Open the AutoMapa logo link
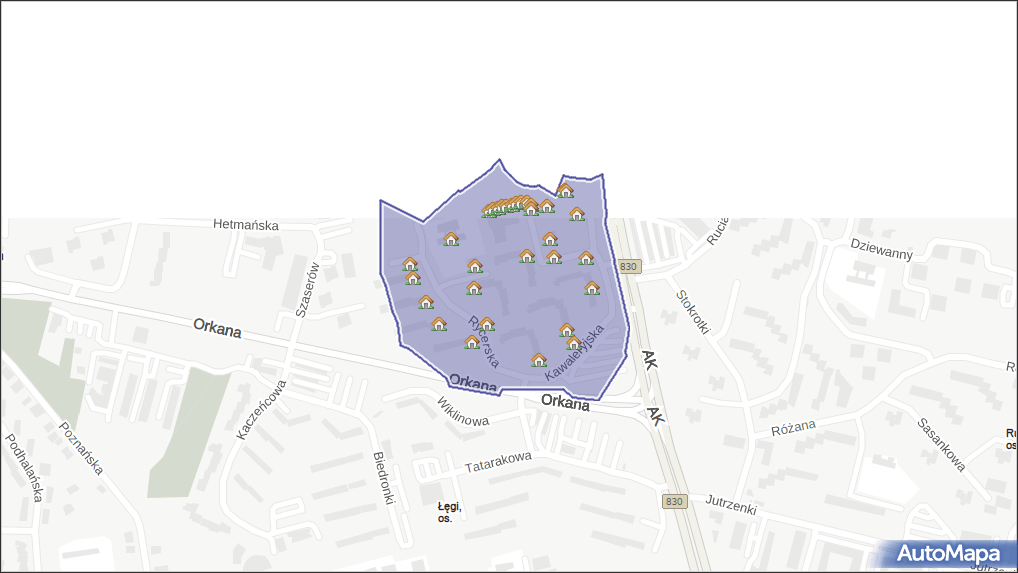Screen dimensions: 1018x573 948,554
